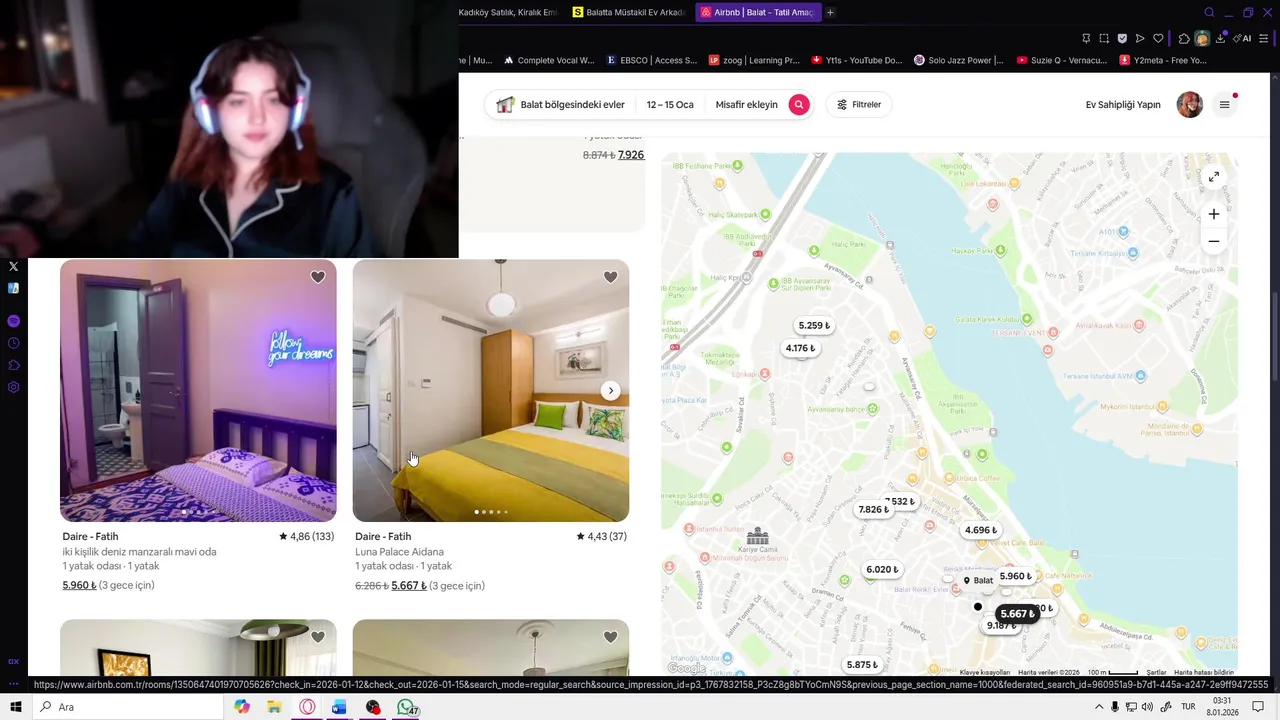Select the highlighted 5.667 ₺ map marker
Image resolution: width=1280 pixels, height=720 pixels.
1017,613
